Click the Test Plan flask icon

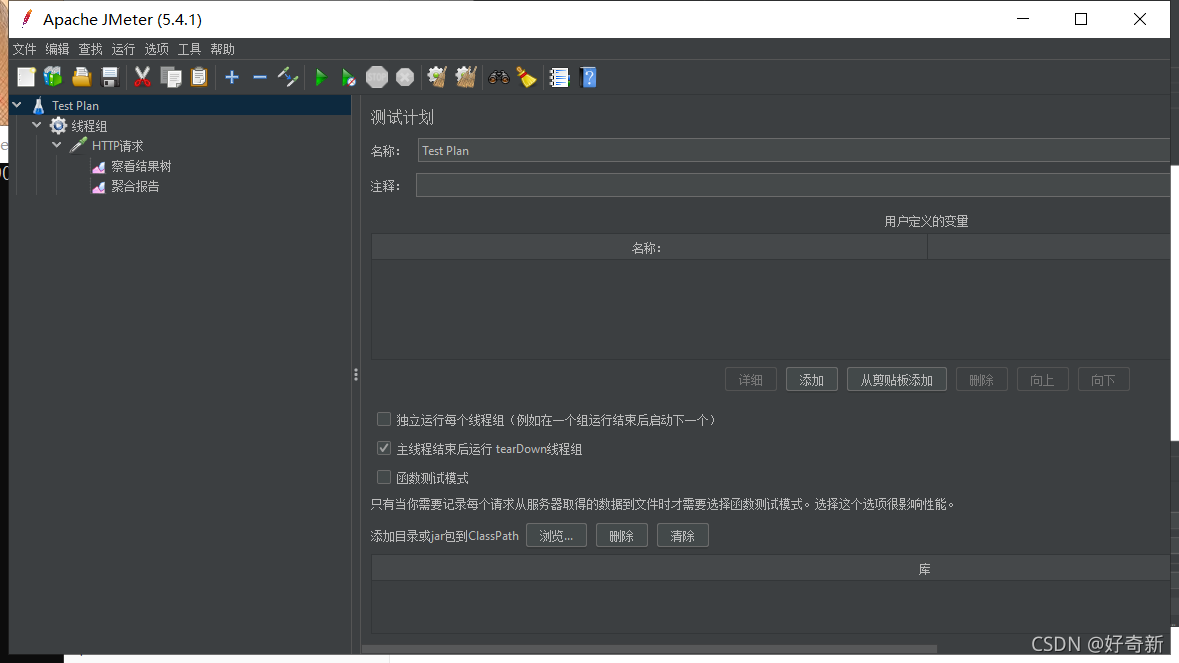coord(39,105)
